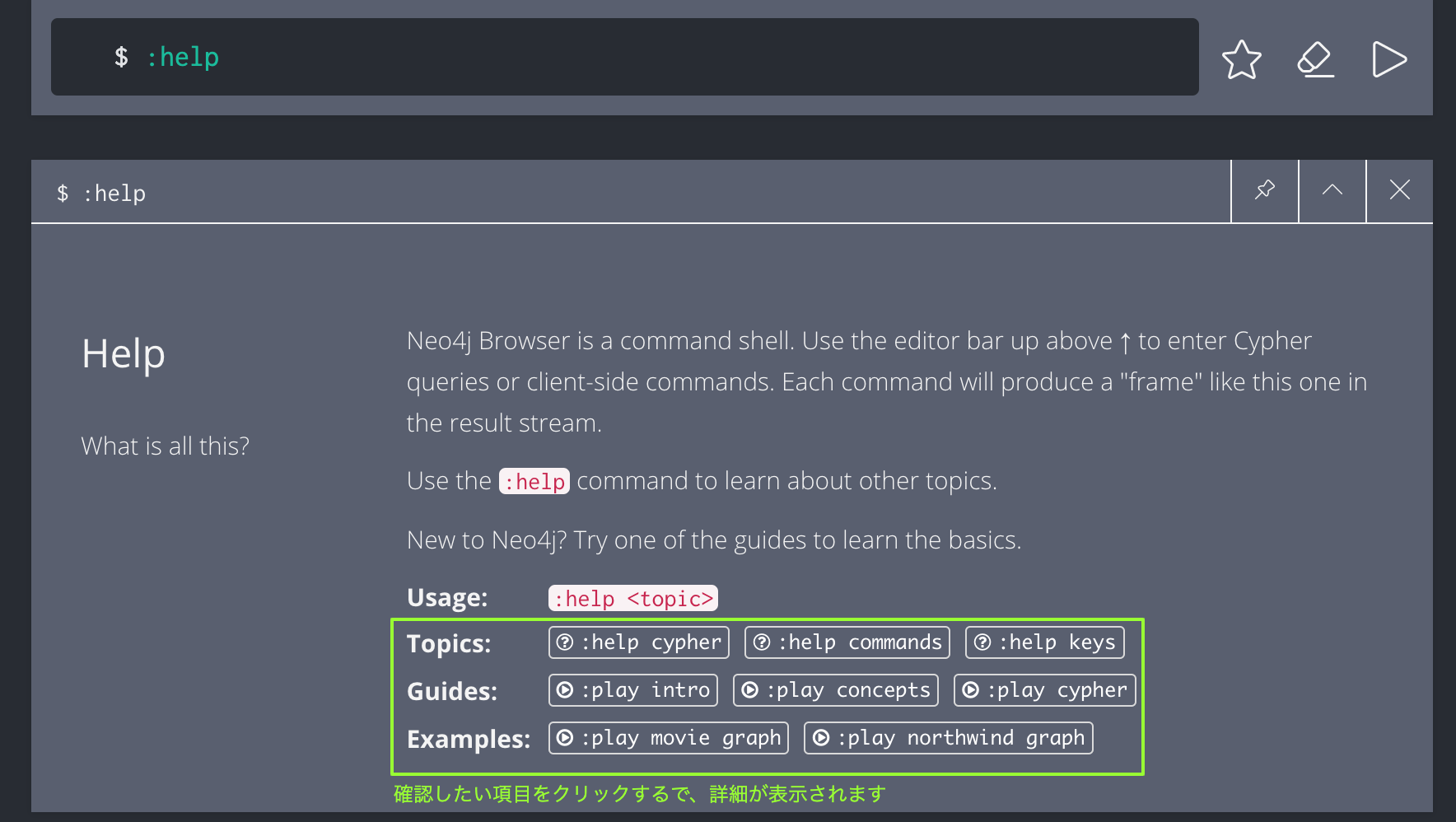Start the :play cypher guide
Image resolution: width=1456 pixels, height=822 pixels.
coord(1045,690)
